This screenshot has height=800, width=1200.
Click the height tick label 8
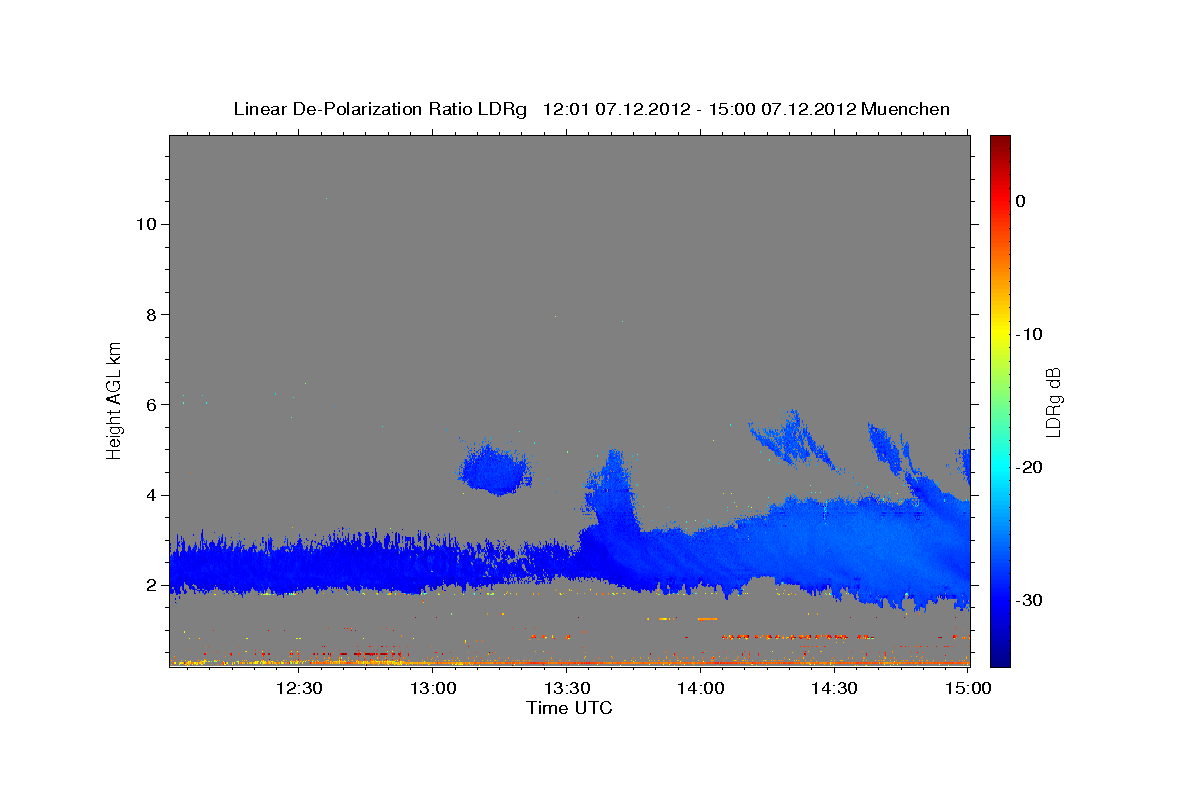[152, 314]
